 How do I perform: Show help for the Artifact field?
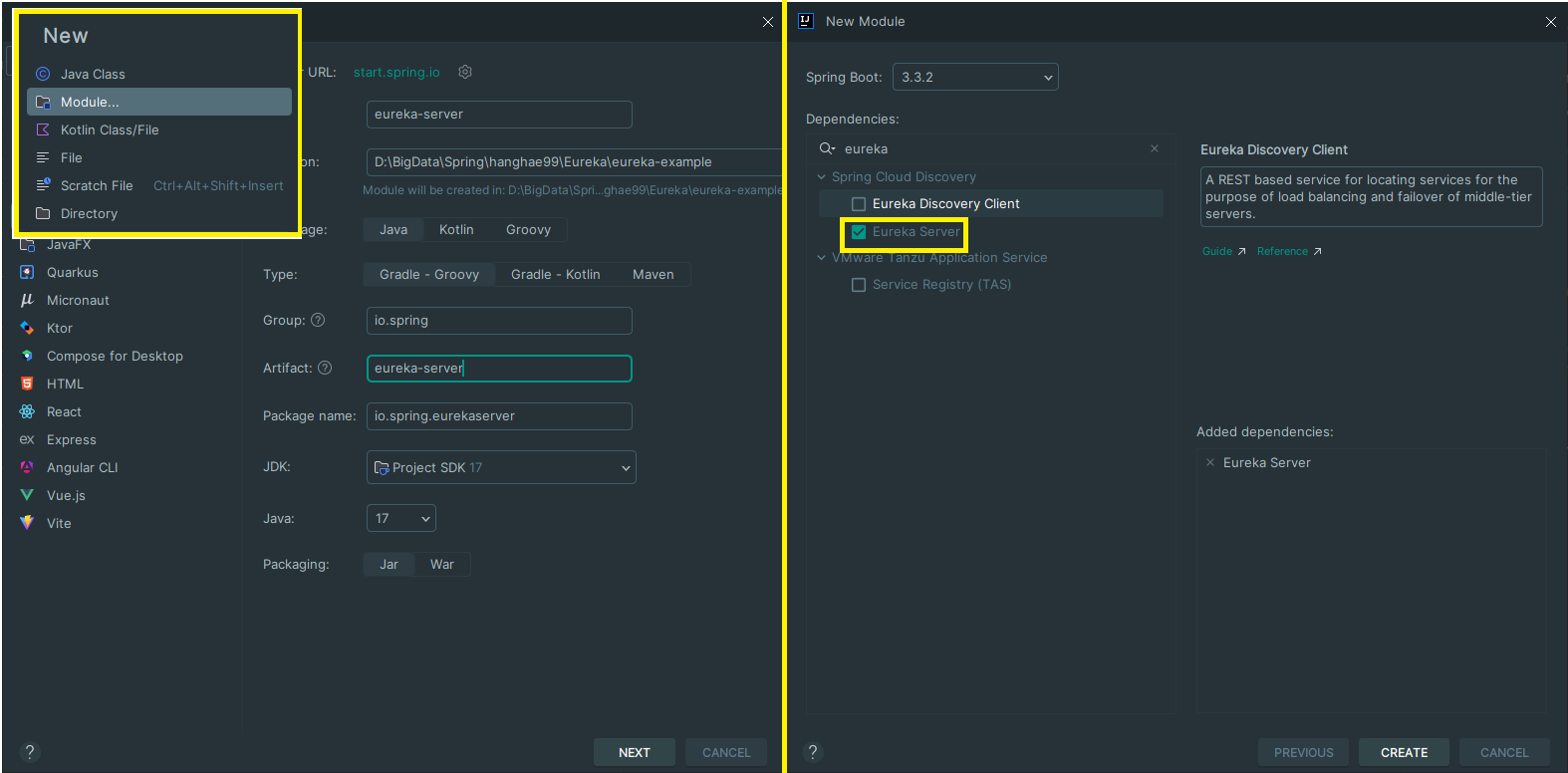(325, 368)
